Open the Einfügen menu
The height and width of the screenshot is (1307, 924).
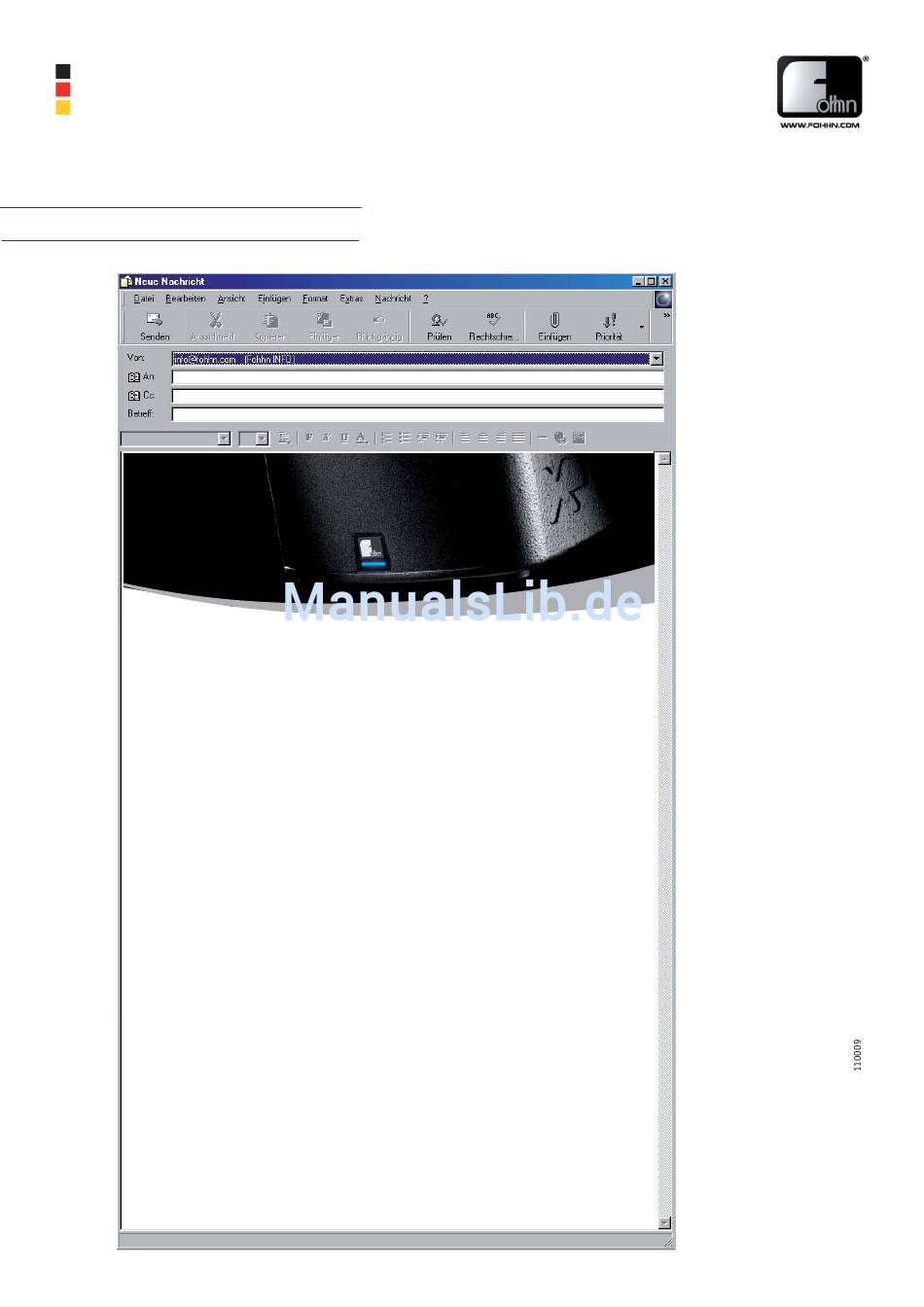tap(274, 299)
